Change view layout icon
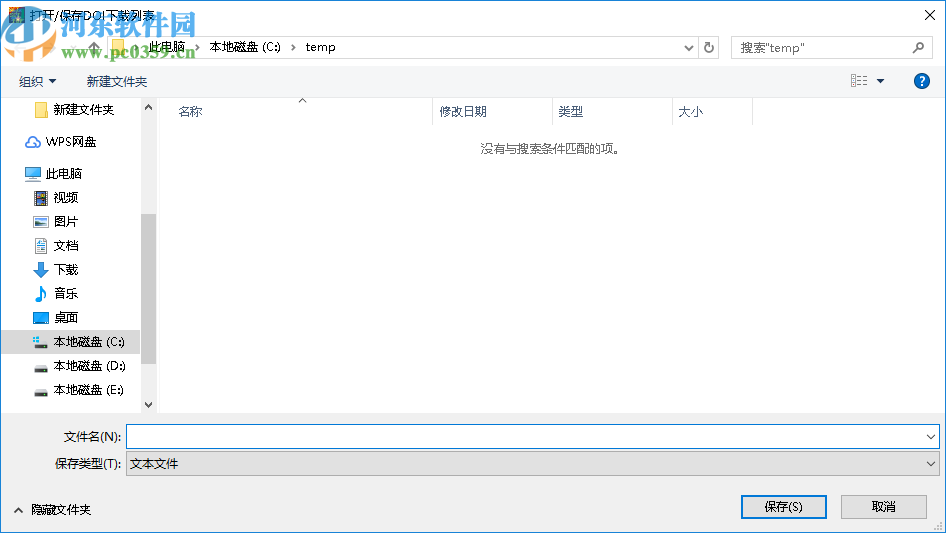 point(859,80)
